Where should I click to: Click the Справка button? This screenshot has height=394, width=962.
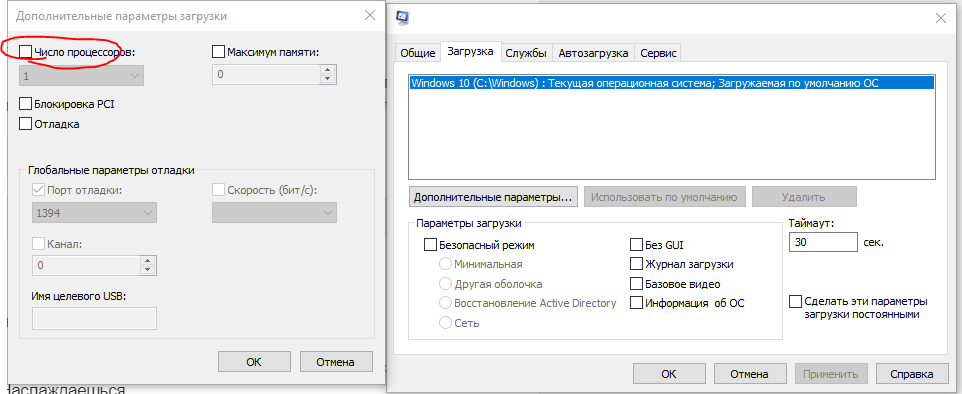pos(913,374)
